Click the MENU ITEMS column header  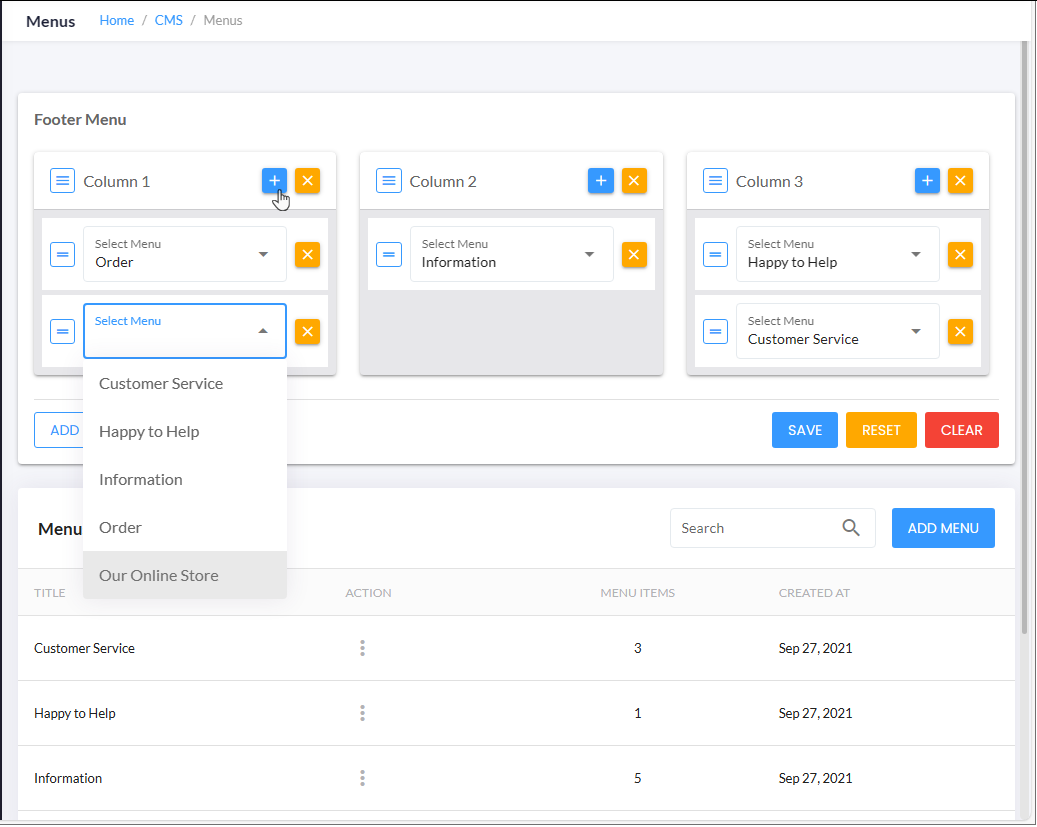coord(638,593)
